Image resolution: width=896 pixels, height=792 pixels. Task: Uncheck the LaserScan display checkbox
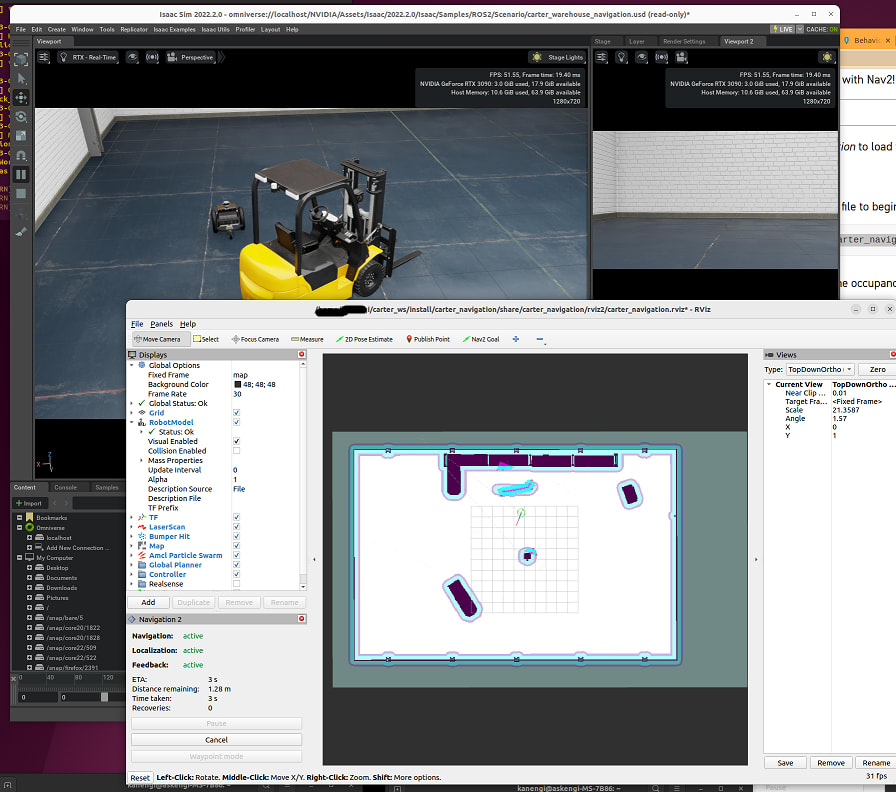pos(237,527)
